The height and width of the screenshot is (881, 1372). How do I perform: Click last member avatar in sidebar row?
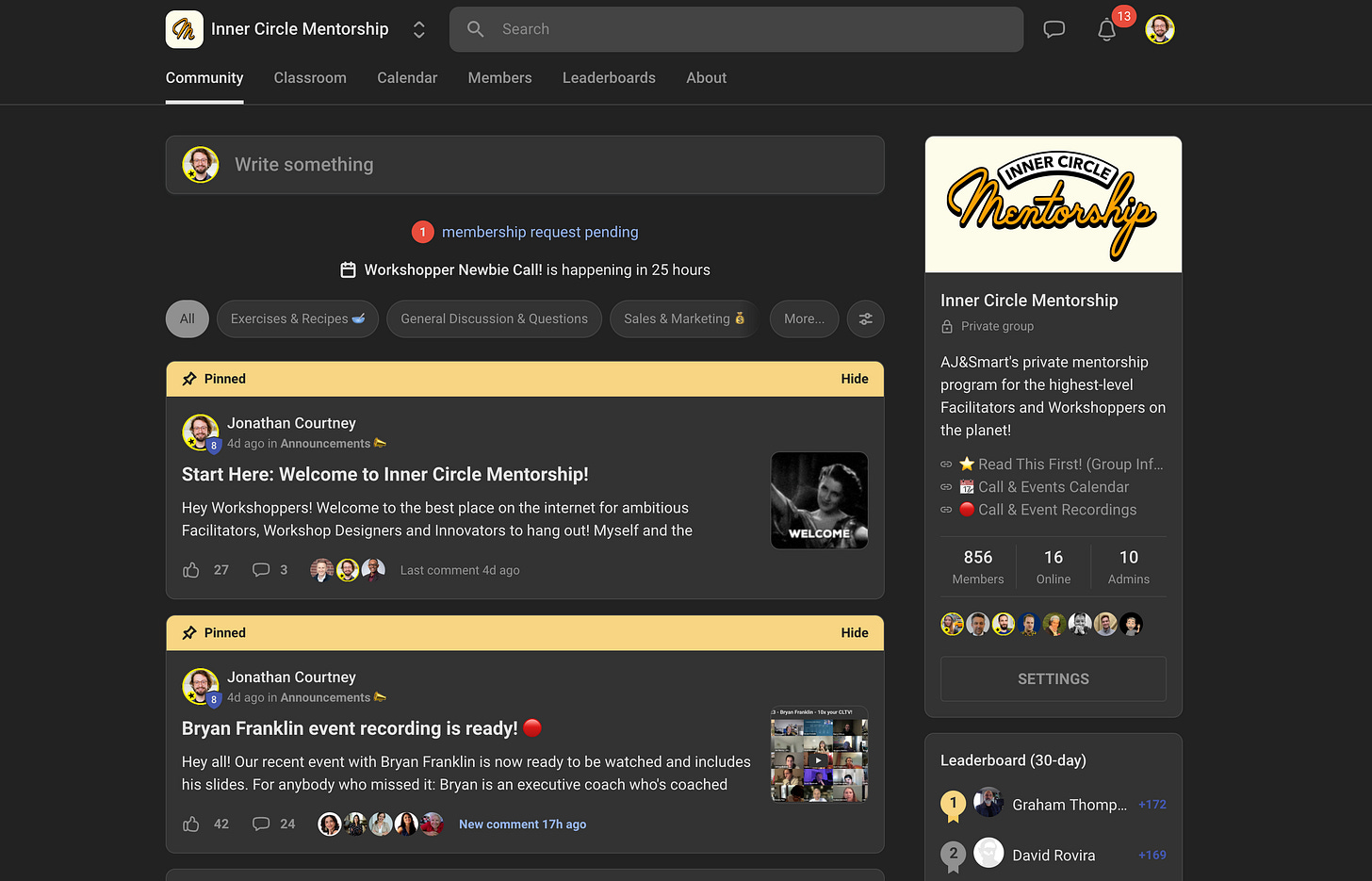coord(1132,624)
